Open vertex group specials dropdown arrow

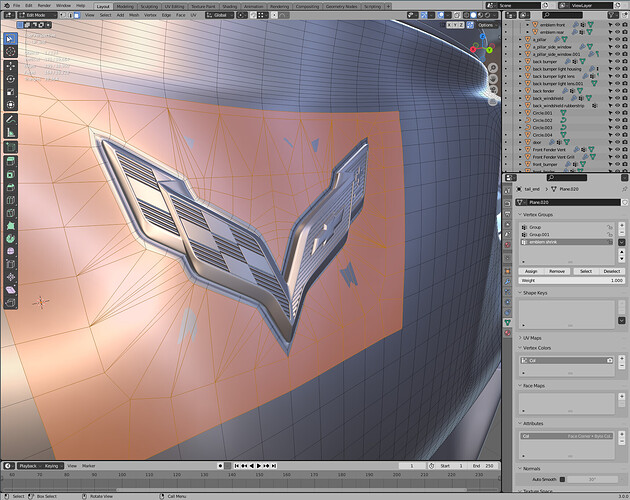point(622,242)
